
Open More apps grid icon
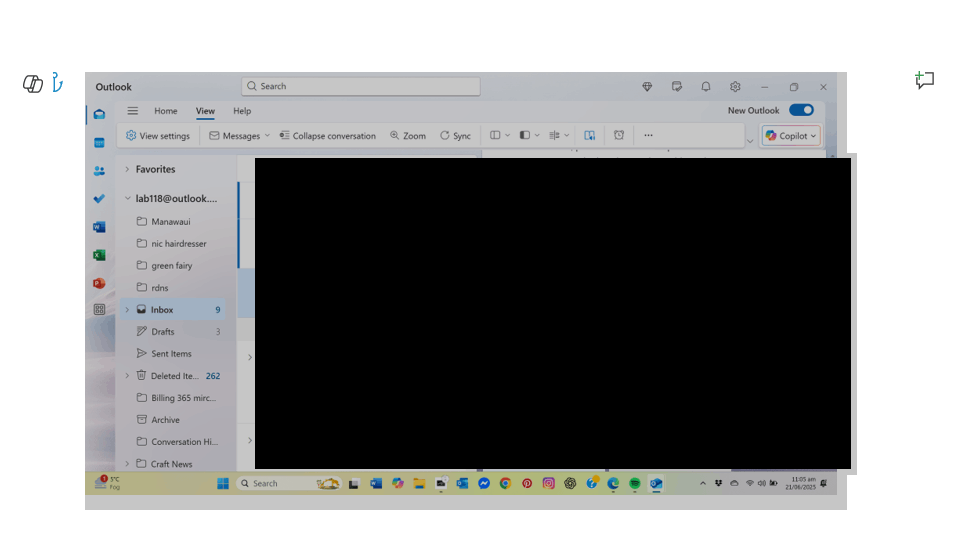click(x=99, y=310)
